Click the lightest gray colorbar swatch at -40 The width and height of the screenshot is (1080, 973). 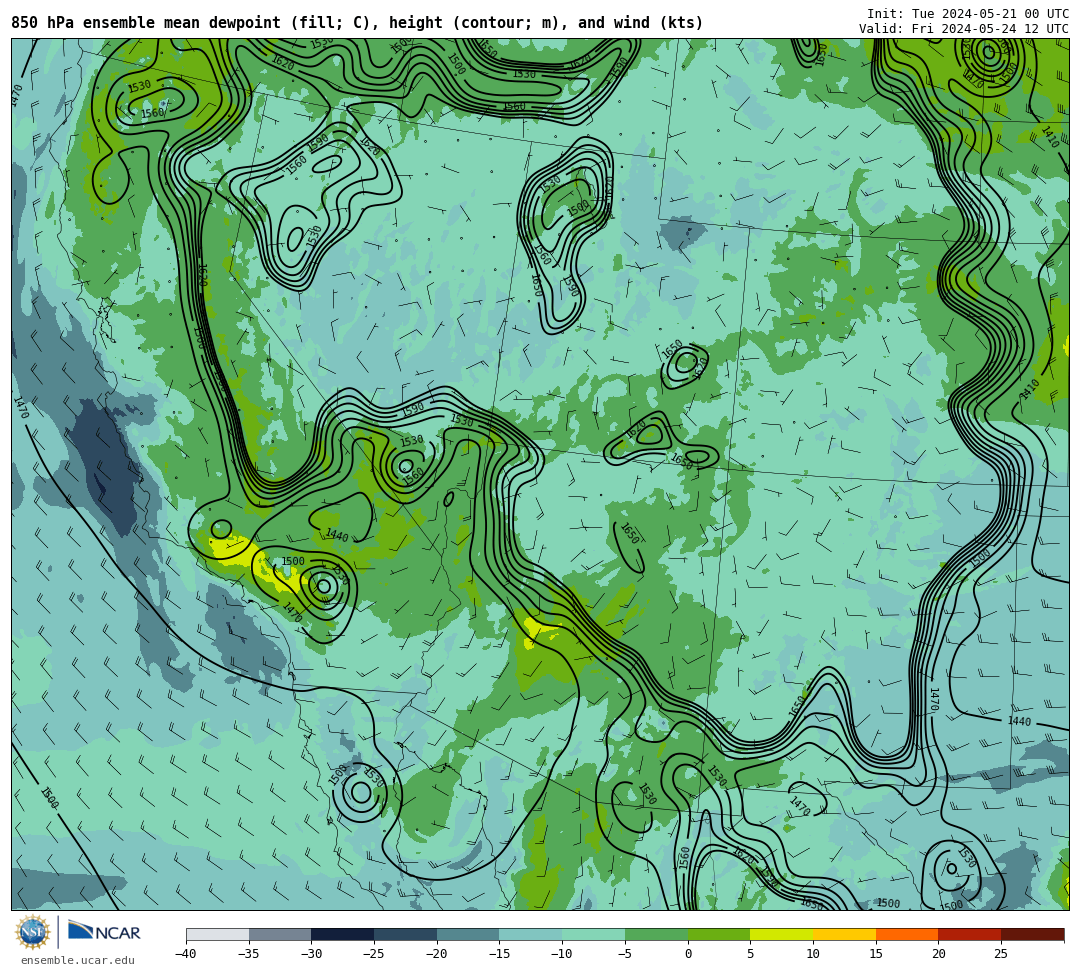(x=218, y=934)
